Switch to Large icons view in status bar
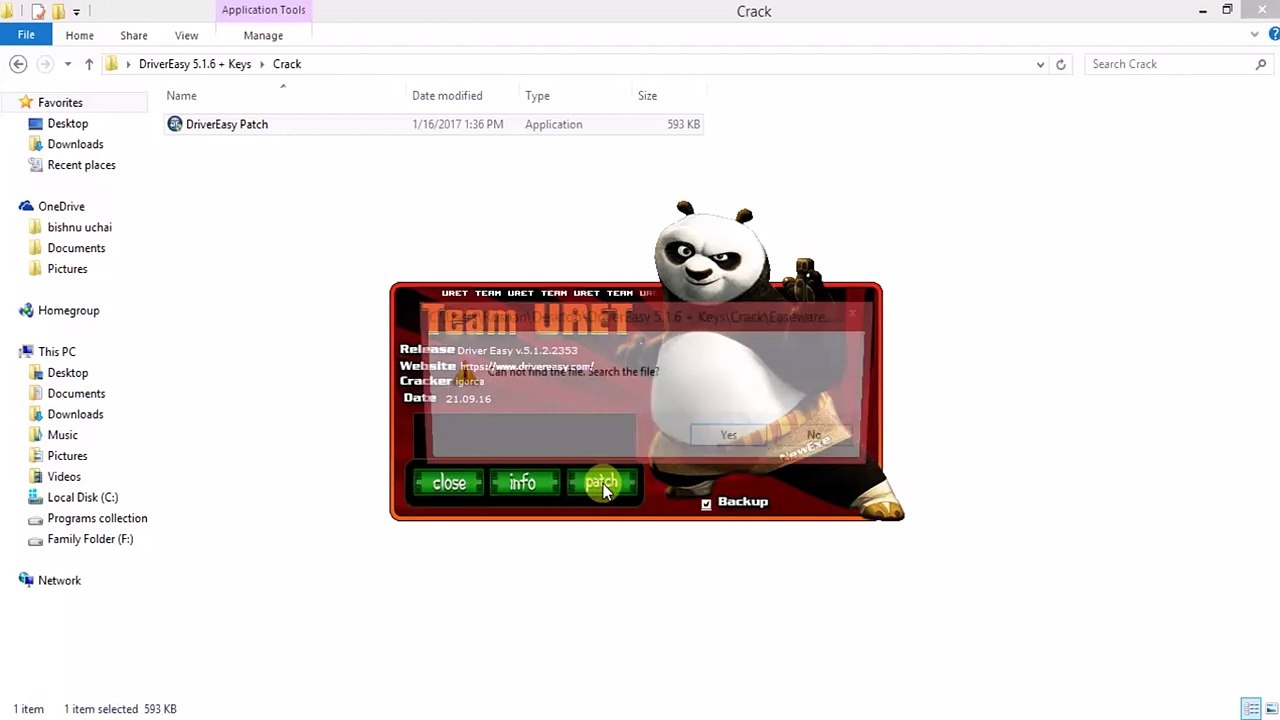This screenshot has height=720, width=1280. pos(1270,709)
